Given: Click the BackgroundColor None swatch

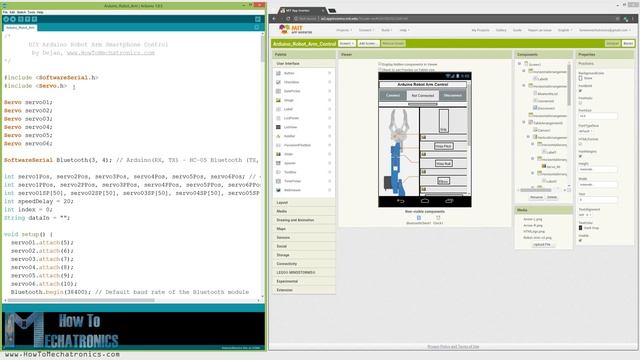Looking at the screenshot, I should [x=580, y=78].
